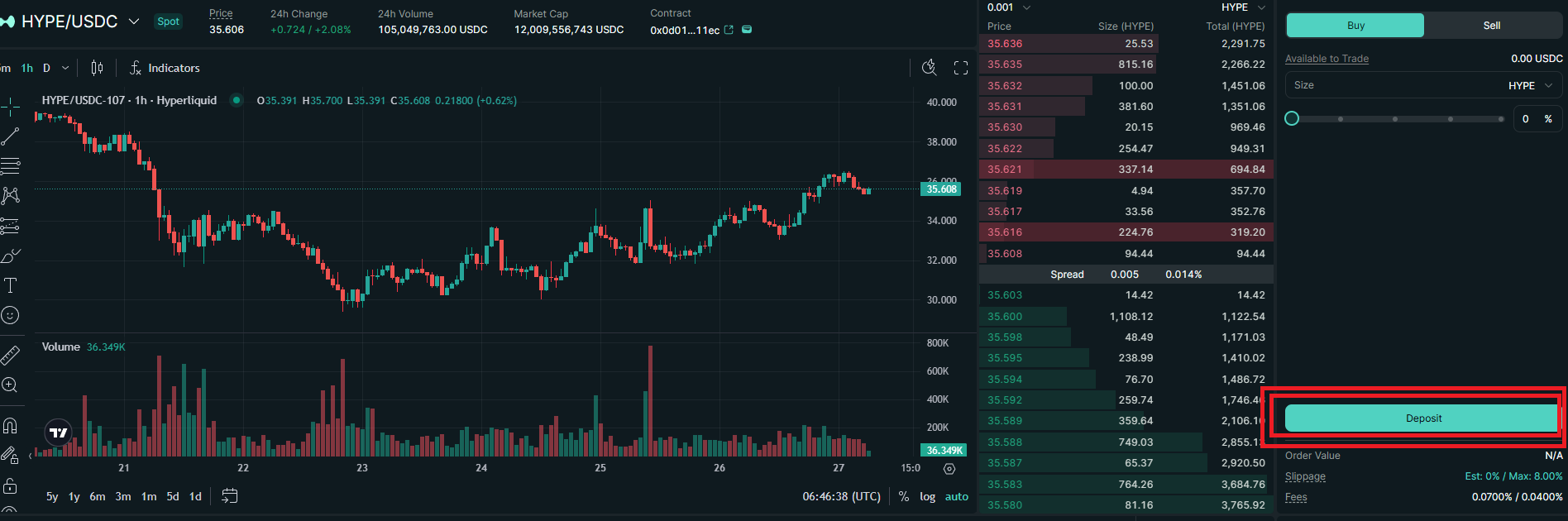
Task: Click Available to Trade link
Action: (x=1327, y=59)
